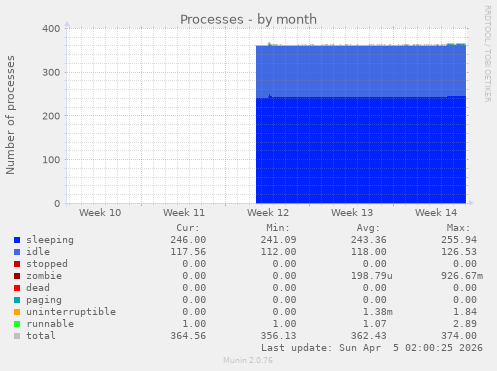Screen dimensions: 497x371
Task: Click the sleeping minimum value 241.09
Action: tap(278, 240)
